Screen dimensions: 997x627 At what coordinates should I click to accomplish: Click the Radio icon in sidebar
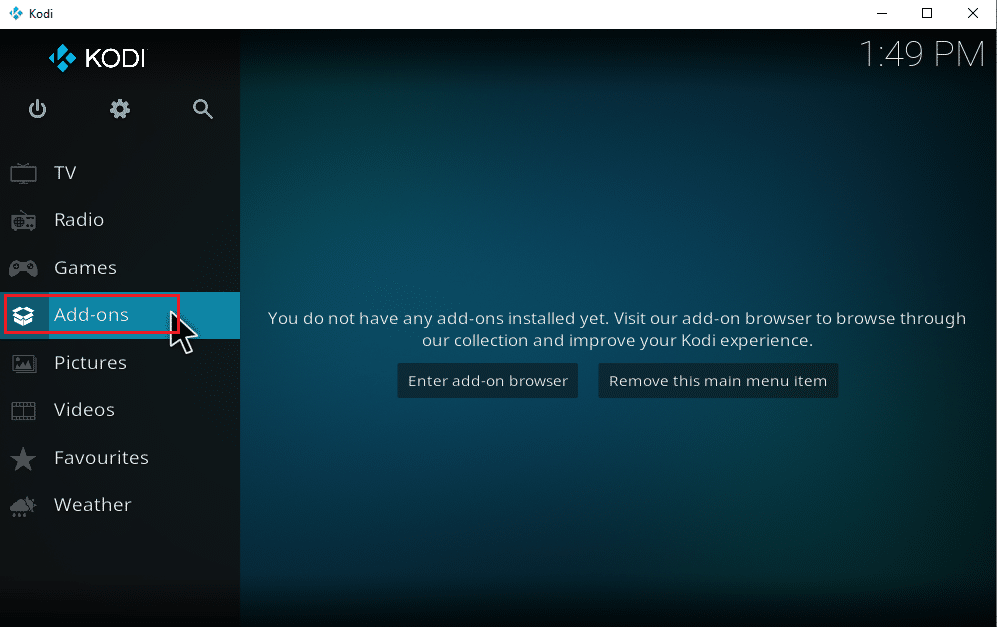point(24,221)
